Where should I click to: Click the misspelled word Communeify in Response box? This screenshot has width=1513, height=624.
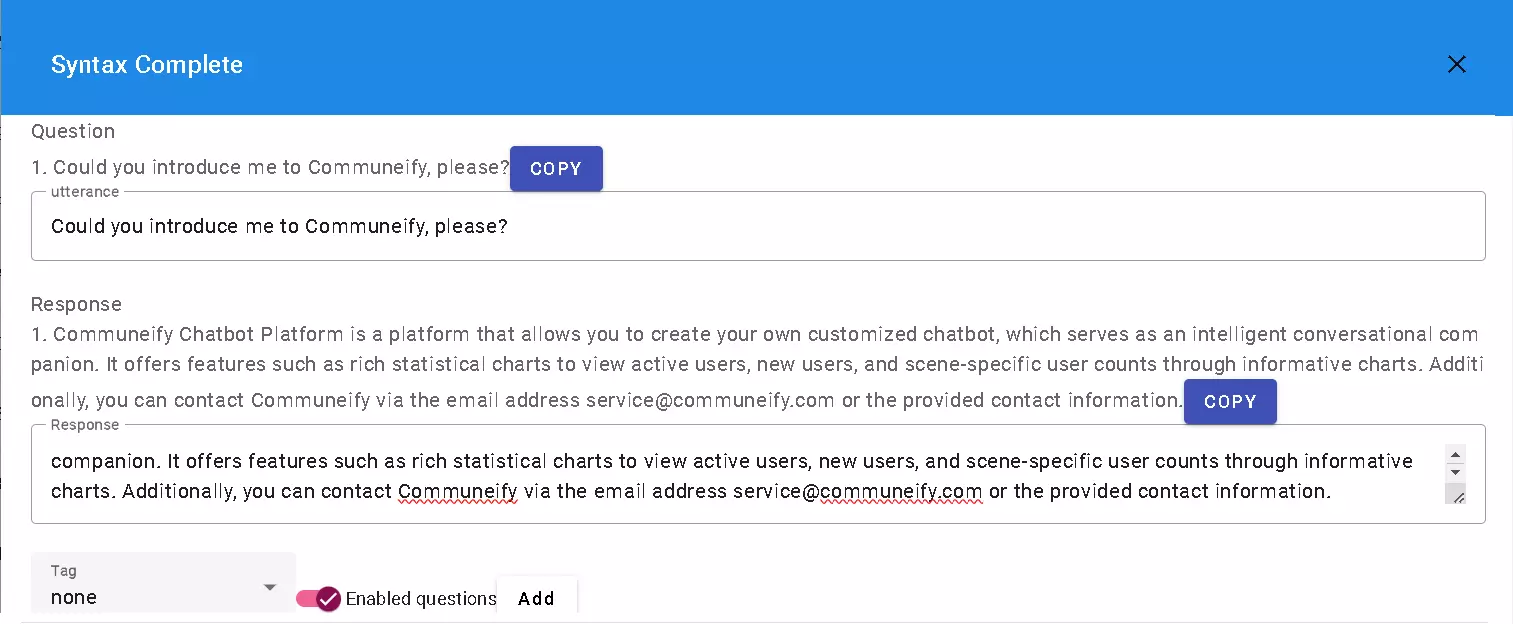(x=457, y=491)
